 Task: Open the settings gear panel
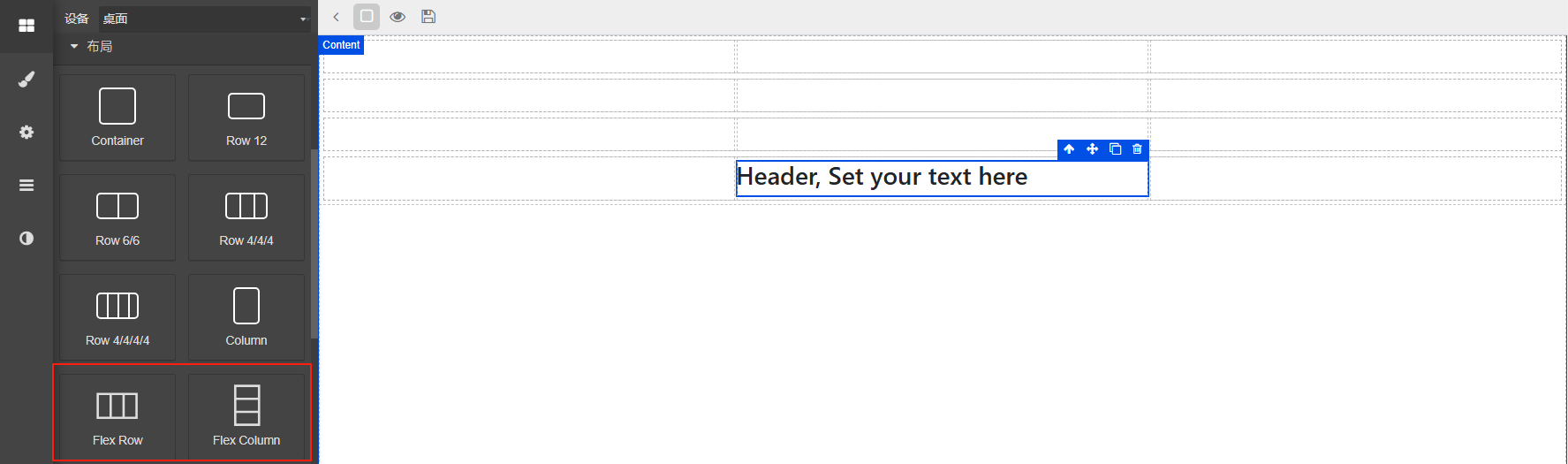27,133
